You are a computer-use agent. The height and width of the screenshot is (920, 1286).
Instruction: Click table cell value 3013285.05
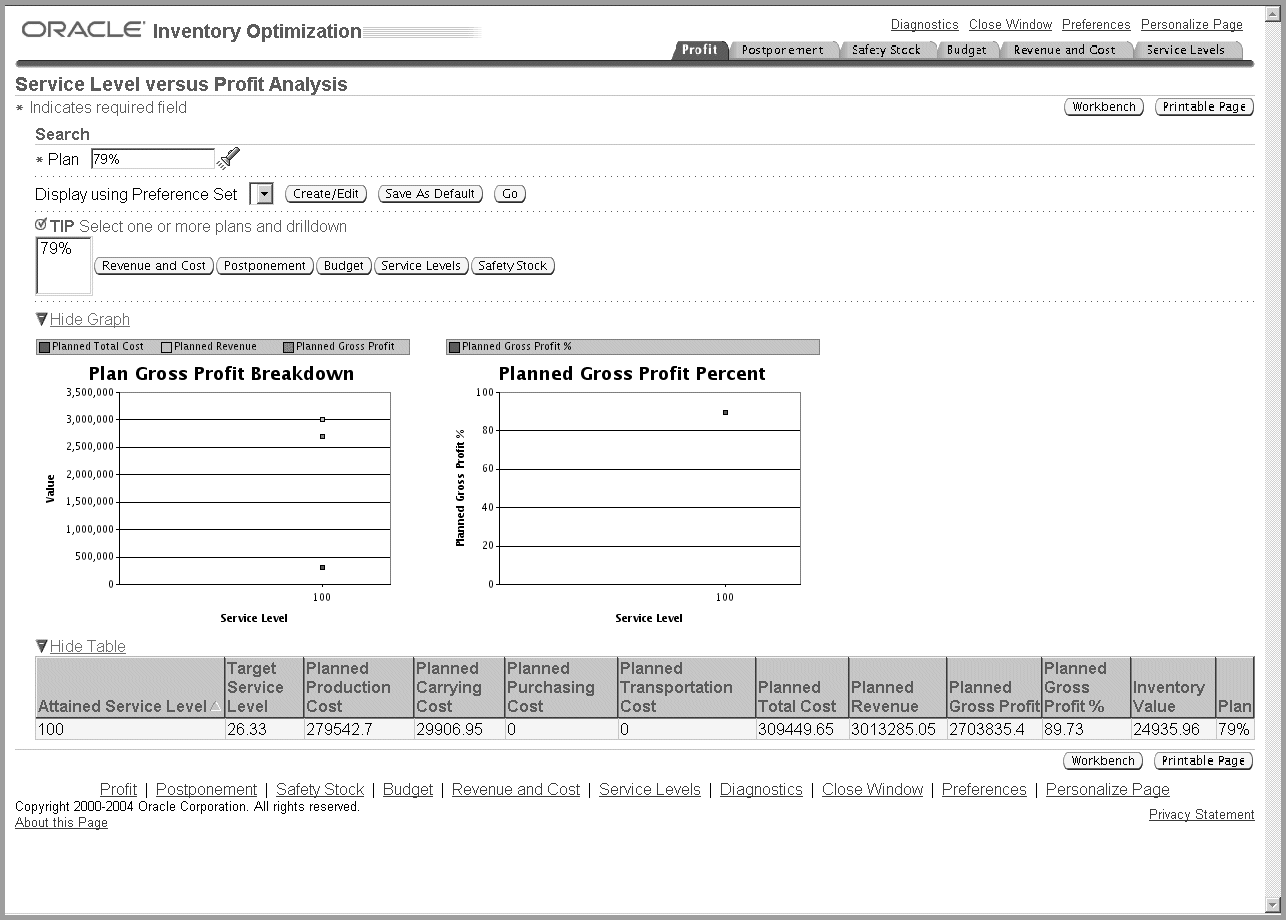(x=893, y=730)
